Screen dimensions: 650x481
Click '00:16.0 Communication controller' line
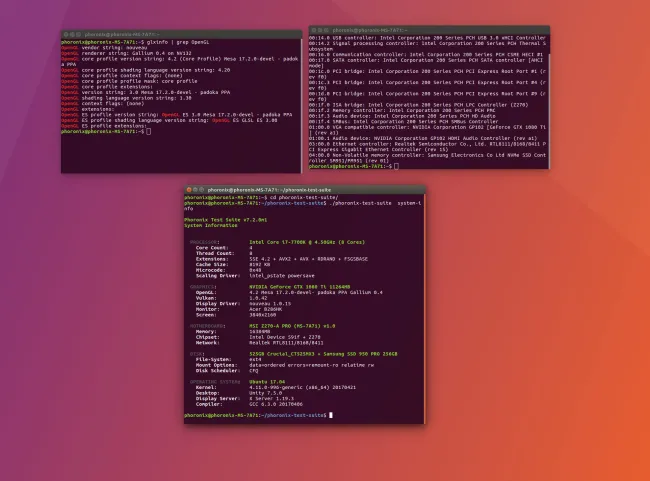tap(425, 55)
